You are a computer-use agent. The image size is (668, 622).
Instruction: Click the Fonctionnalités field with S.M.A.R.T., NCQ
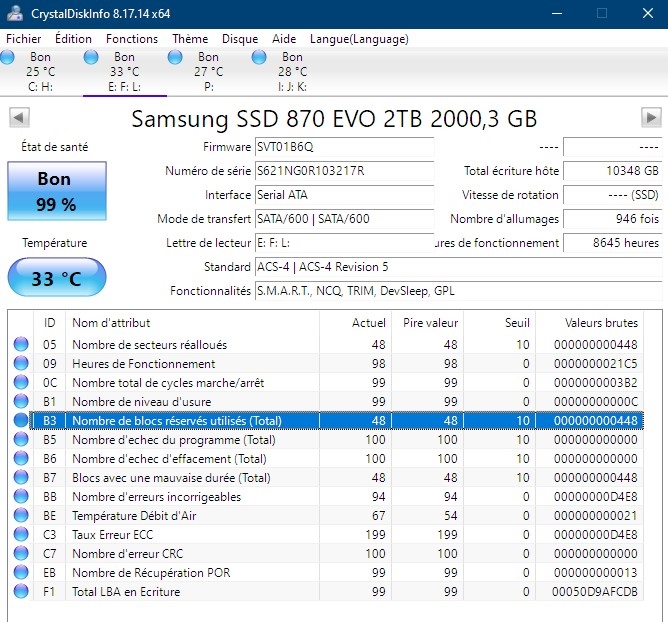458,291
